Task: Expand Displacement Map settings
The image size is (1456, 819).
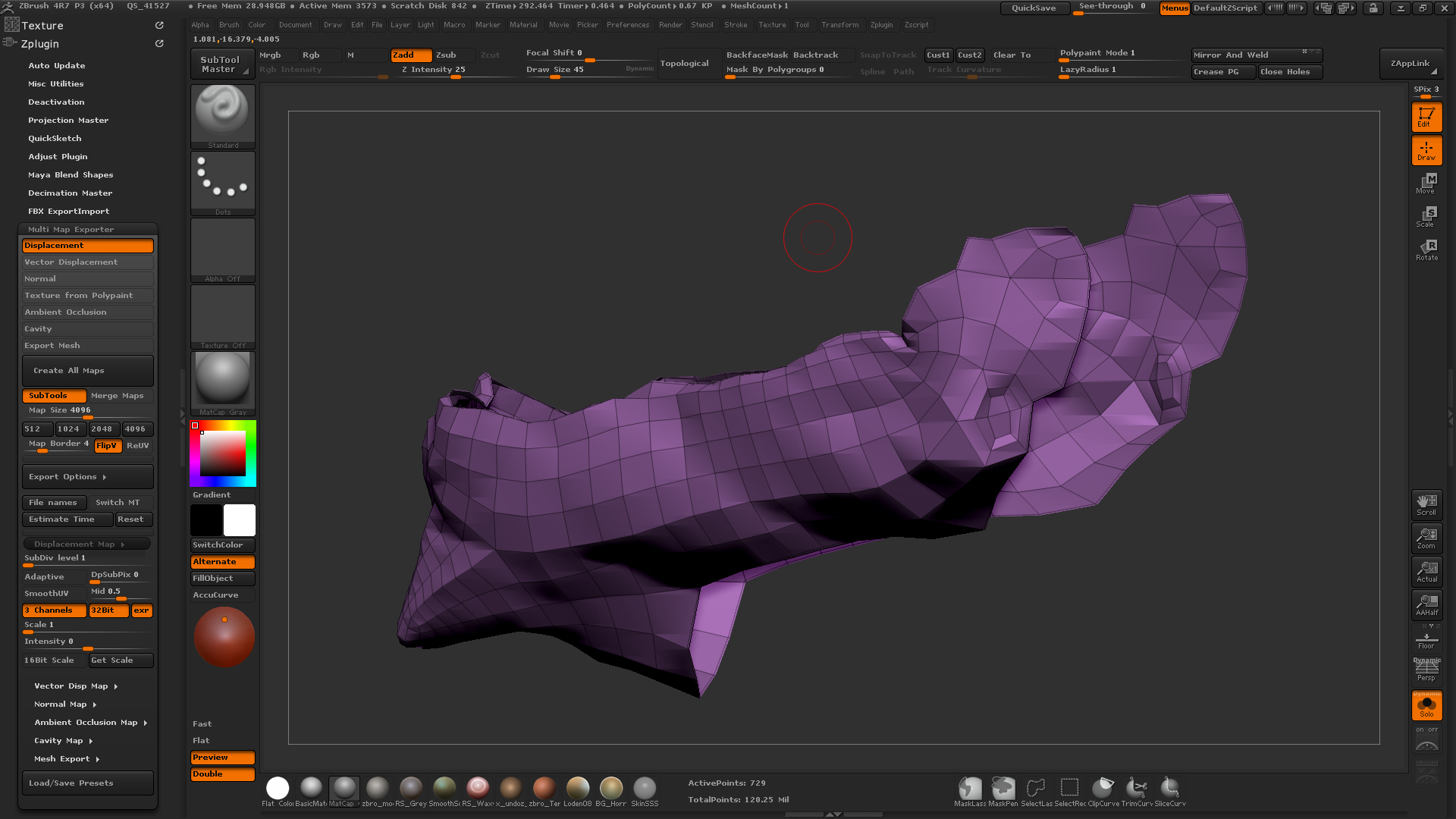Action: point(86,544)
